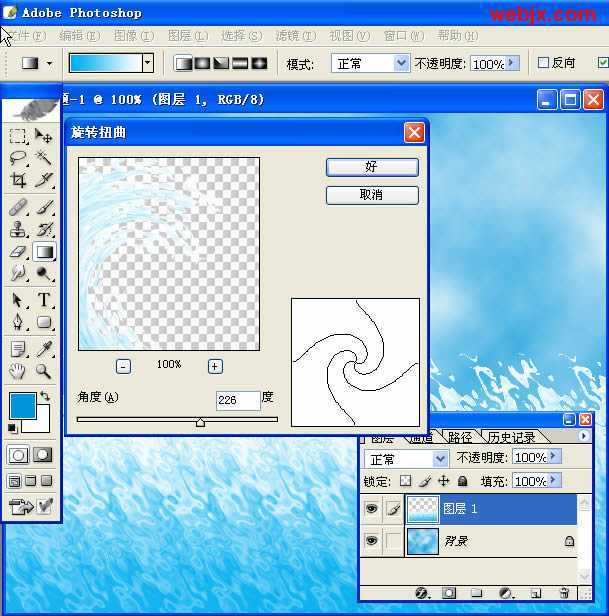Select the Clone Stamp tool
The height and width of the screenshot is (616, 609).
pyautogui.click(x=18, y=229)
